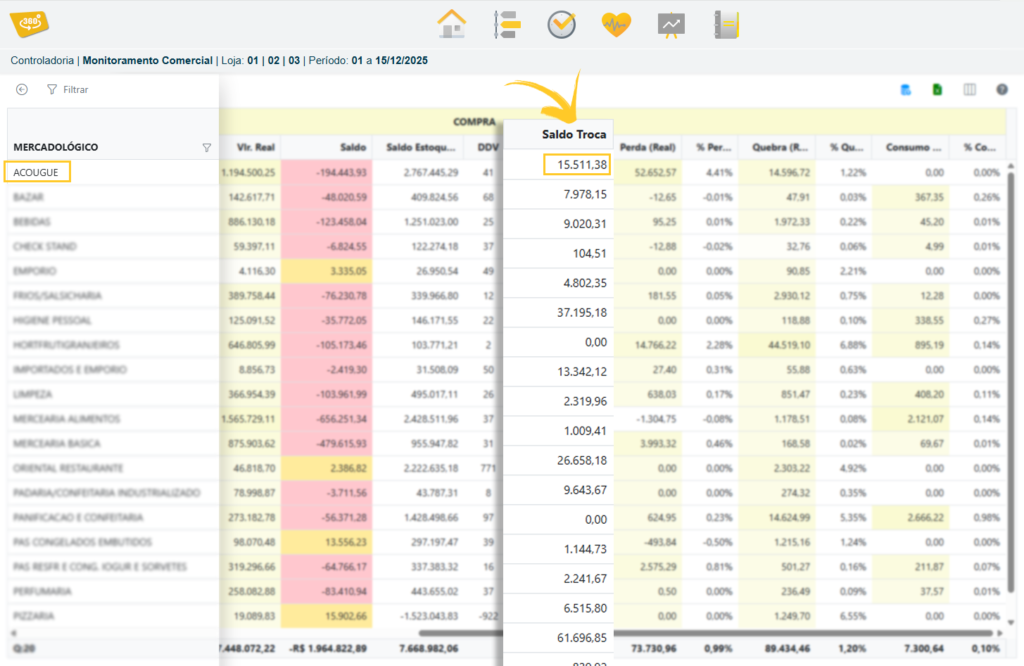Open the MERCADOLÓGICO column filter funnel
1024x666 pixels.
click(207, 147)
